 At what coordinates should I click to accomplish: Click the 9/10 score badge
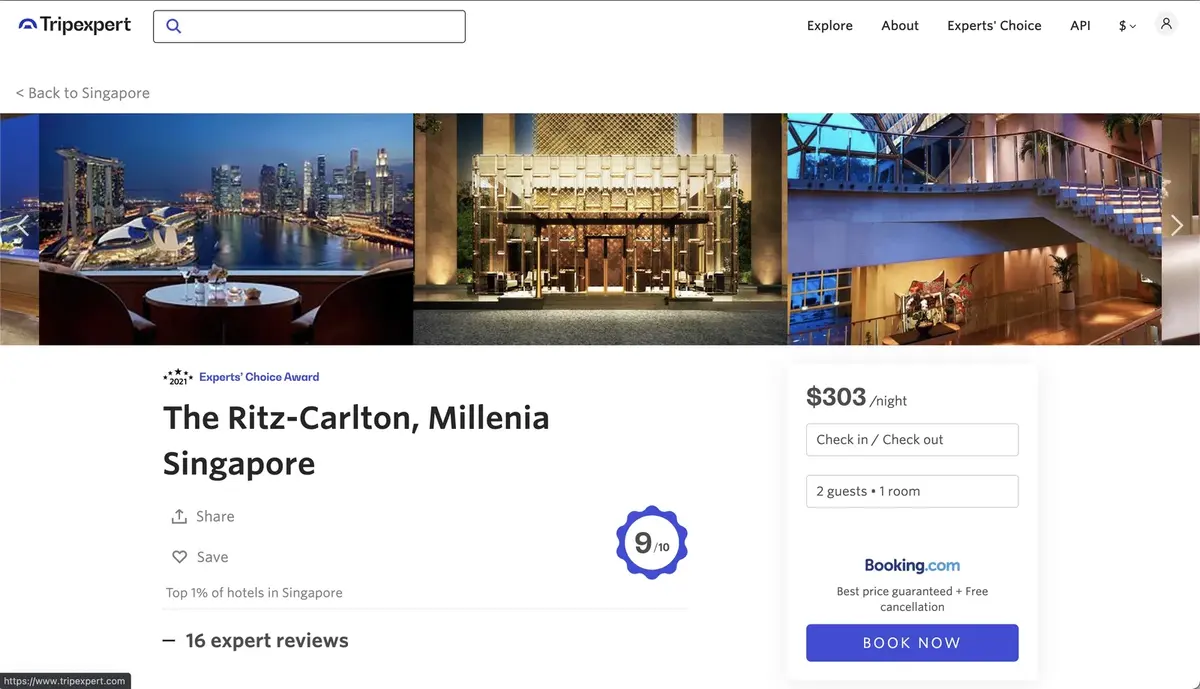pyautogui.click(x=651, y=542)
